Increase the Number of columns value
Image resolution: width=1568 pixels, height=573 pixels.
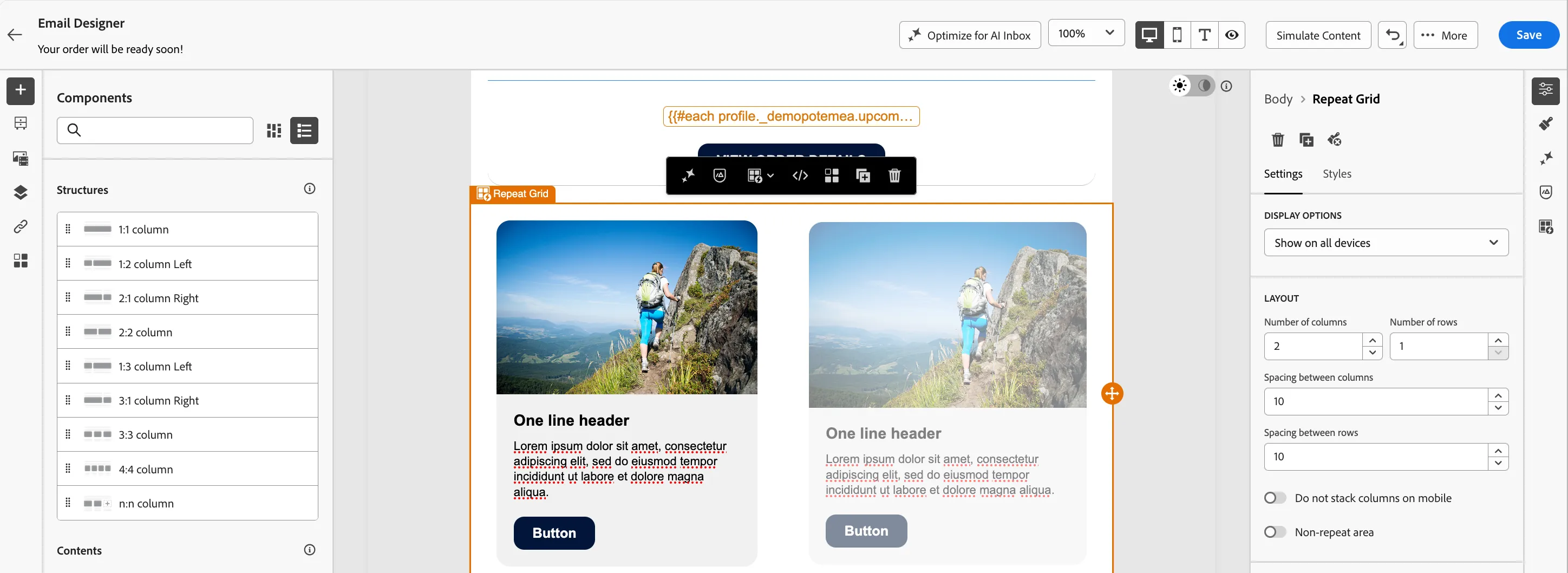[1372, 340]
